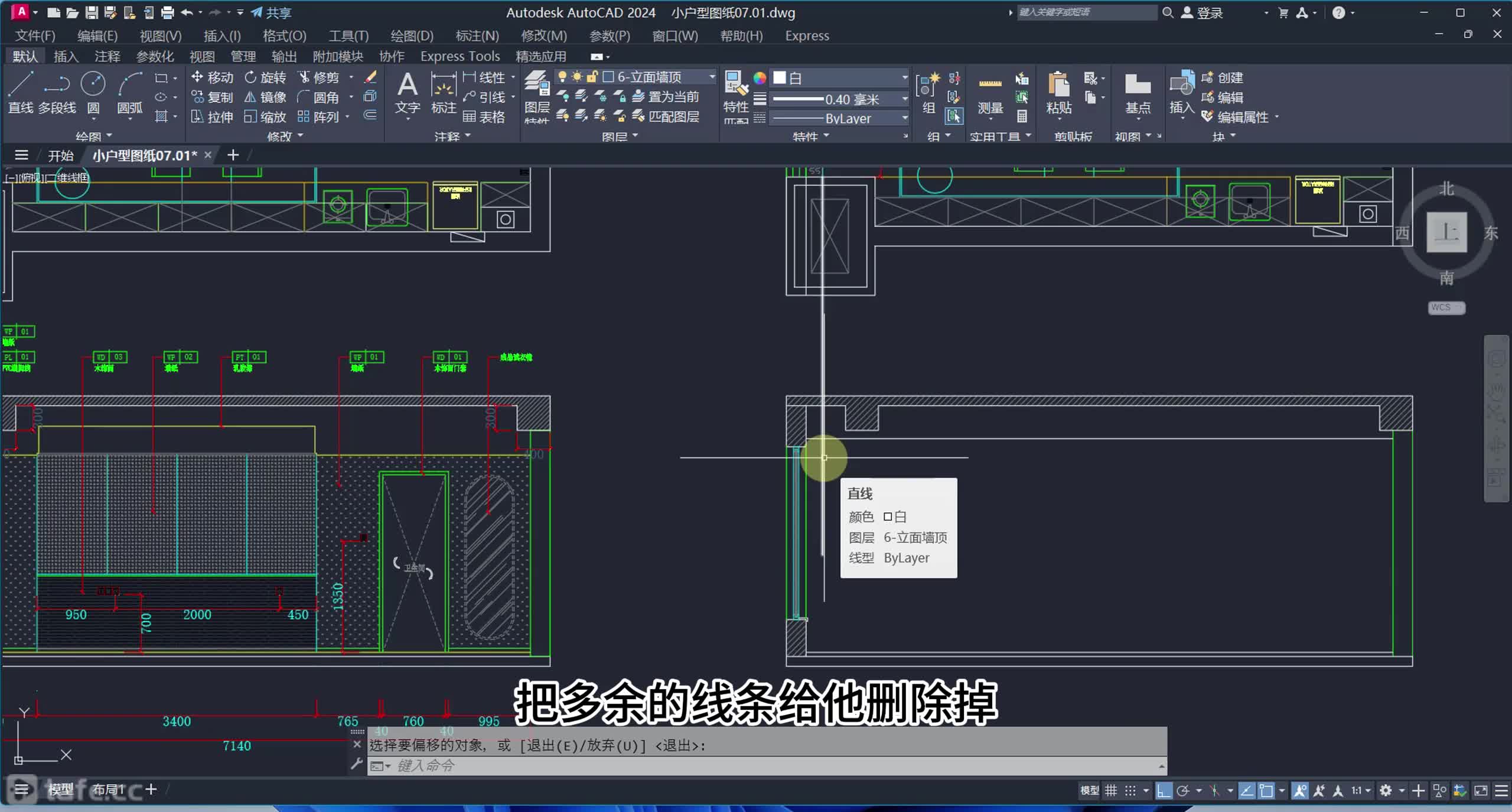Image resolution: width=1512 pixels, height=812 pixels.
Task: Click the Paste (粘贴) icon
Action: 1058,92
